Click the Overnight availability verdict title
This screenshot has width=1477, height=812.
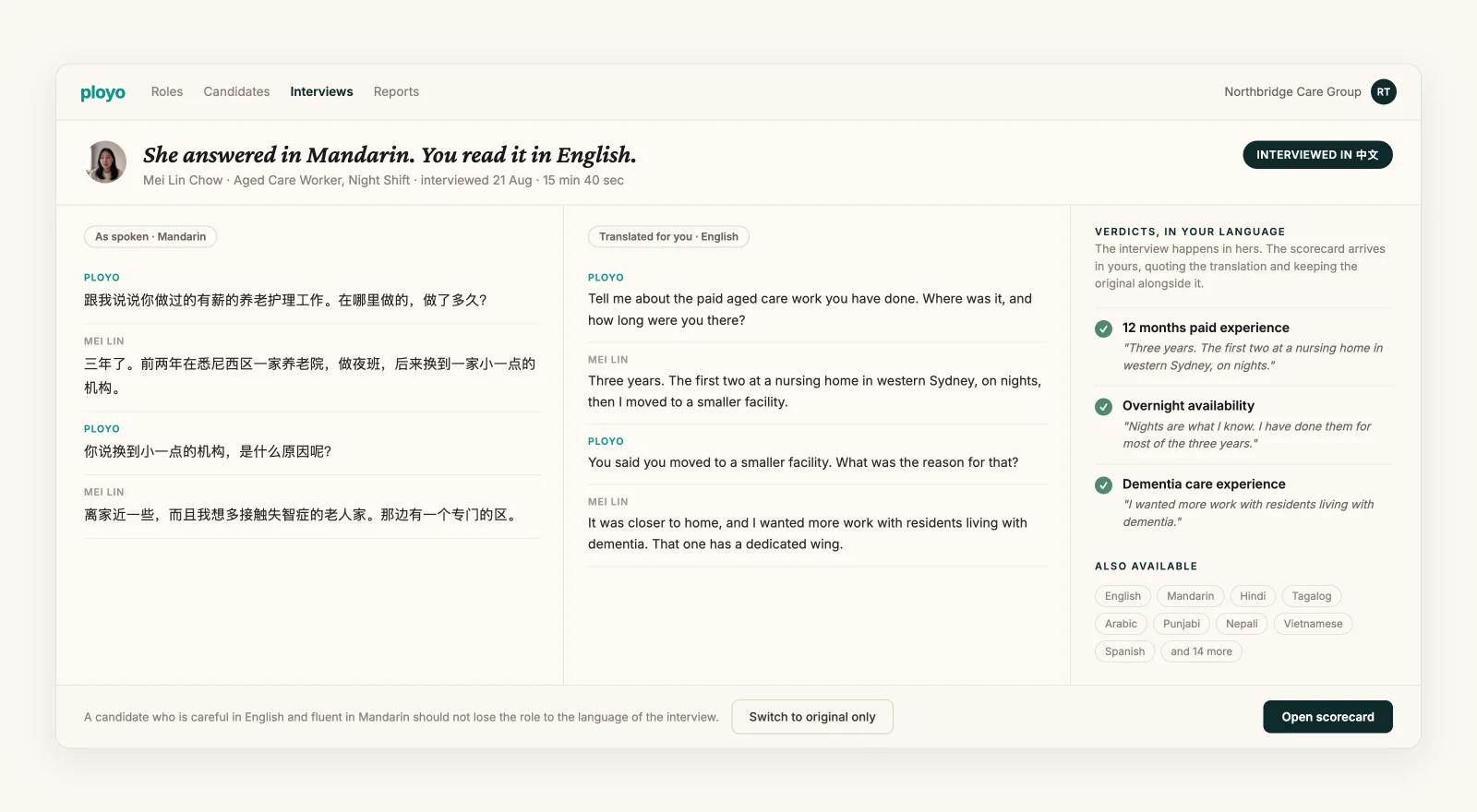(x=1188, y=406)
